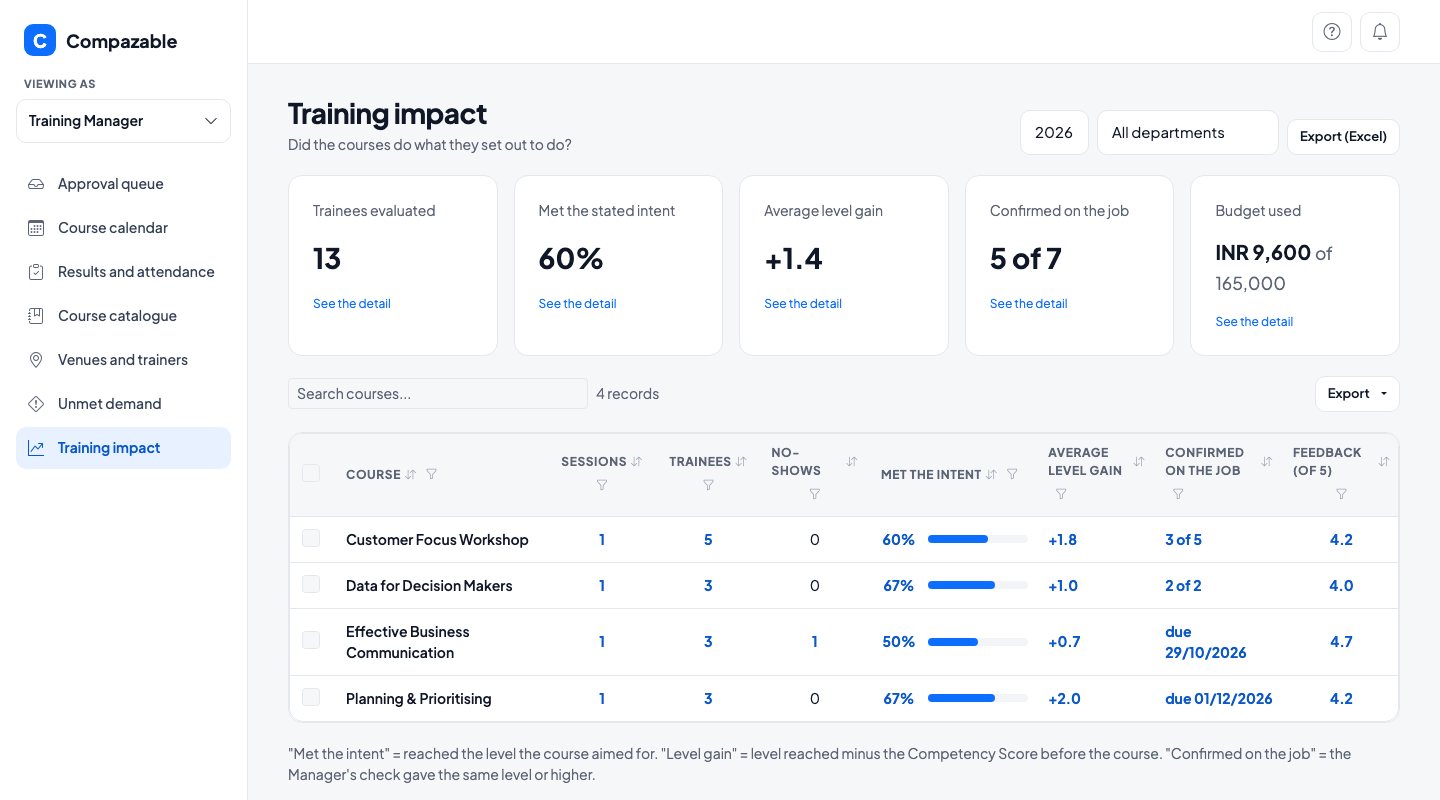Screen dimensions: 1440x800
Task: Click due 29/10/2026 in Effective Business Communication row
Action: coord(1206,642)
